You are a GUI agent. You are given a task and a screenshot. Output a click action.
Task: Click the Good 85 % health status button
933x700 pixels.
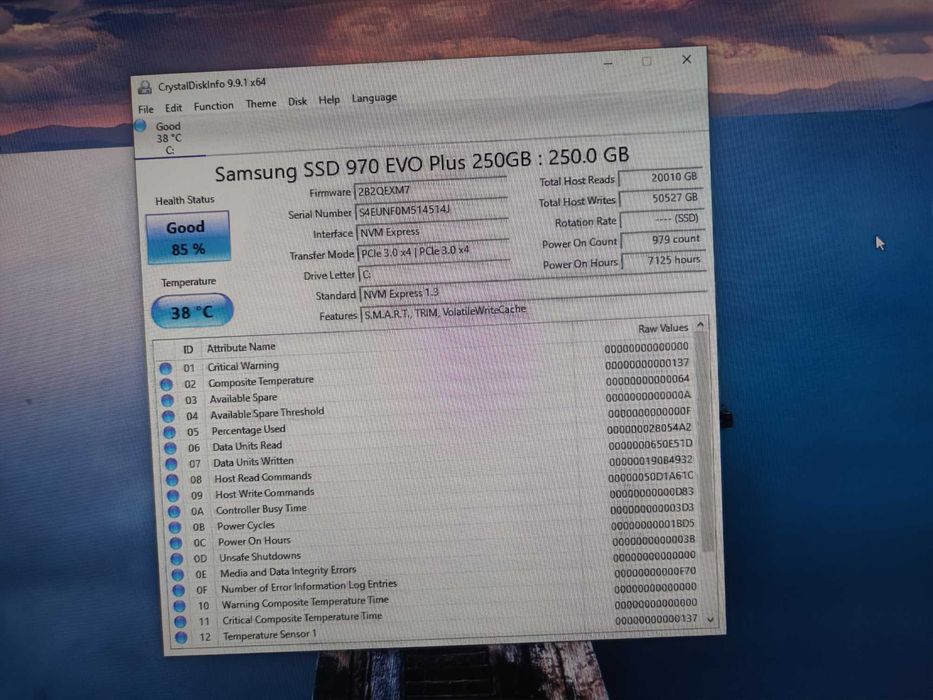(187, 237)
